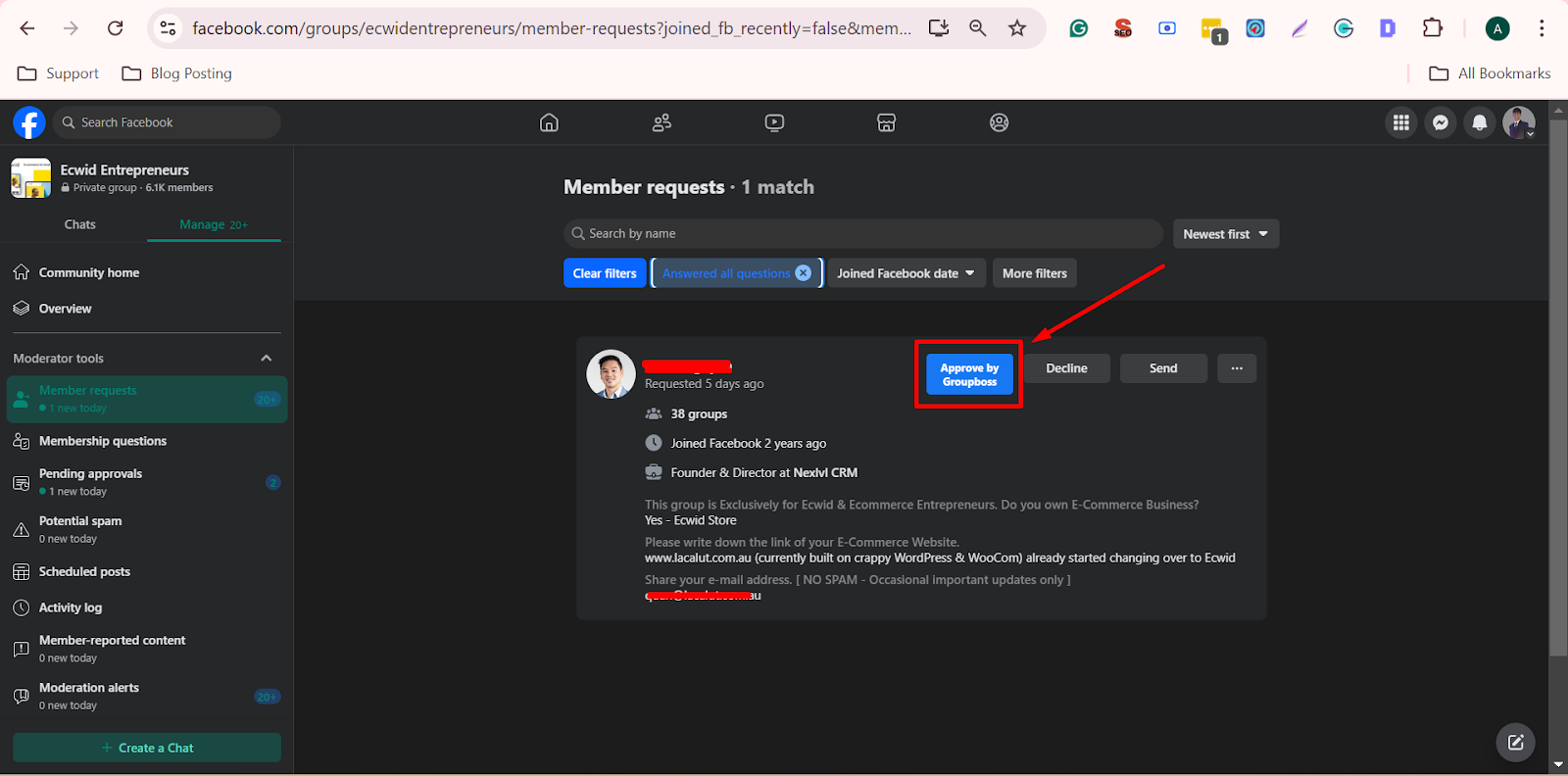
Task: Click the page vertical scrollbar
Action: [x=1558, y=387]
